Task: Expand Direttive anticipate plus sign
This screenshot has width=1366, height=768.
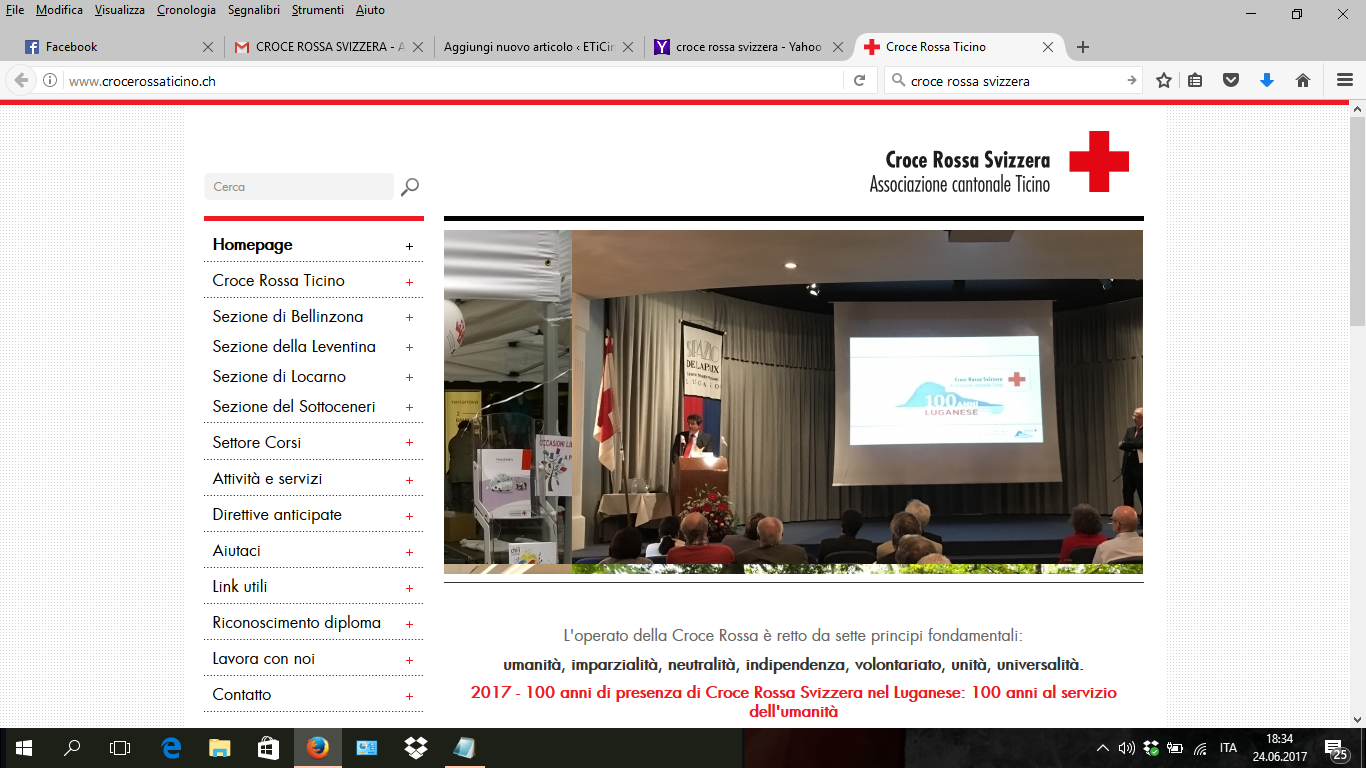Action: [x=409, y=516]
